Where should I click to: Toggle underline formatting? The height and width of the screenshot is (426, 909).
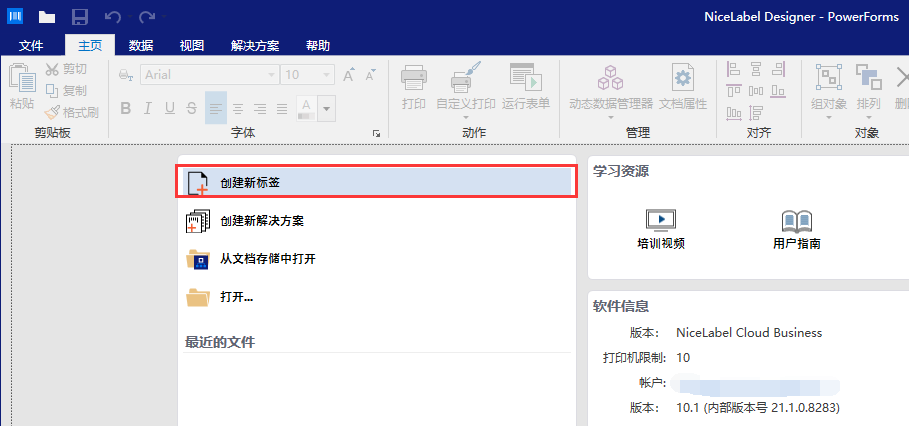tap(169, 109)
